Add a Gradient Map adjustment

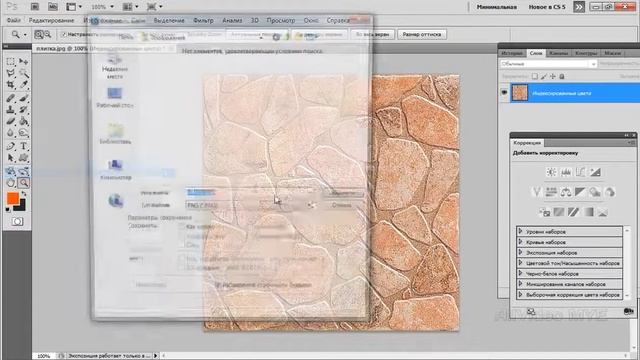[588, 212]
